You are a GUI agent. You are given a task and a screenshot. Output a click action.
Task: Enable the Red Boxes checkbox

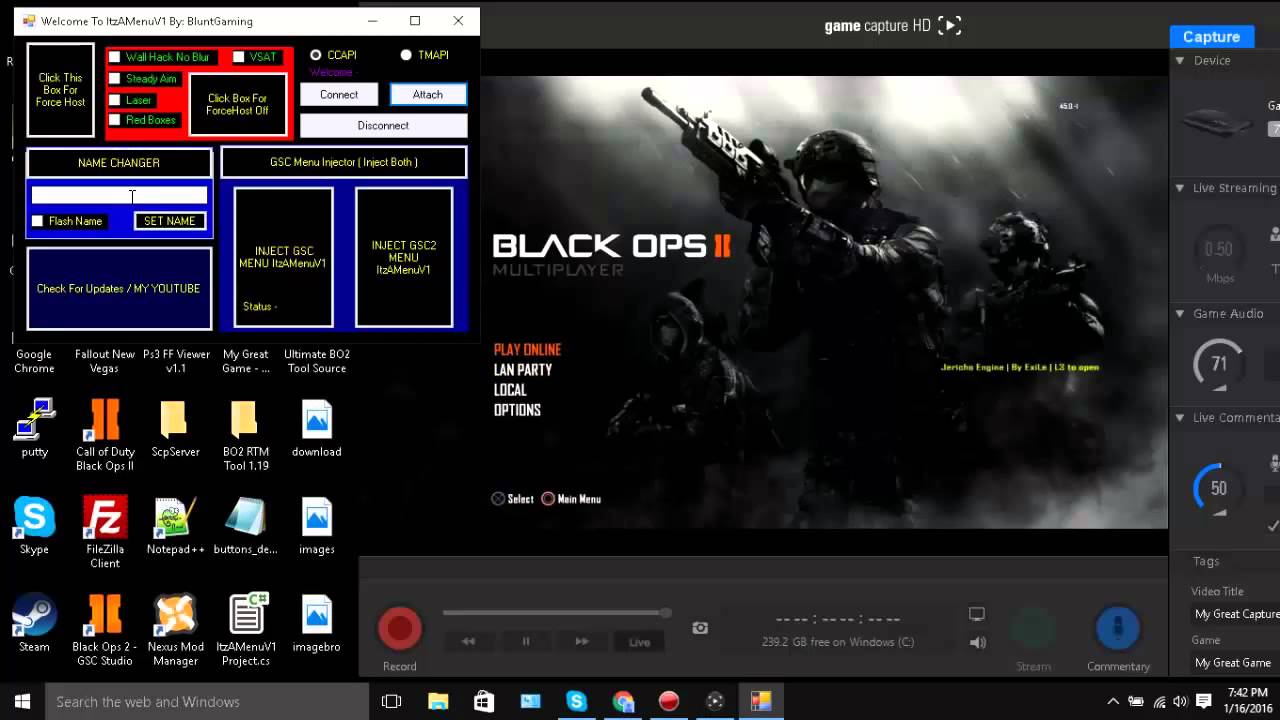115,120
